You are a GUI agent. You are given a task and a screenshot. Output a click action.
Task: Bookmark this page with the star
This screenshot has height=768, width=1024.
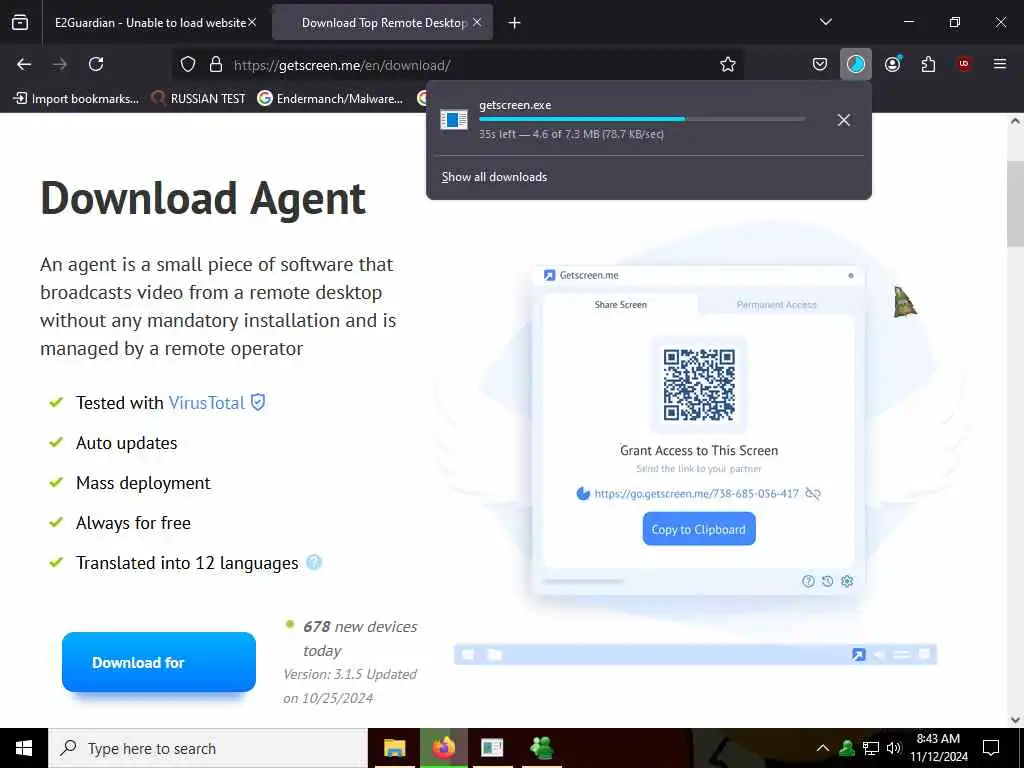[x=728, y=64]
